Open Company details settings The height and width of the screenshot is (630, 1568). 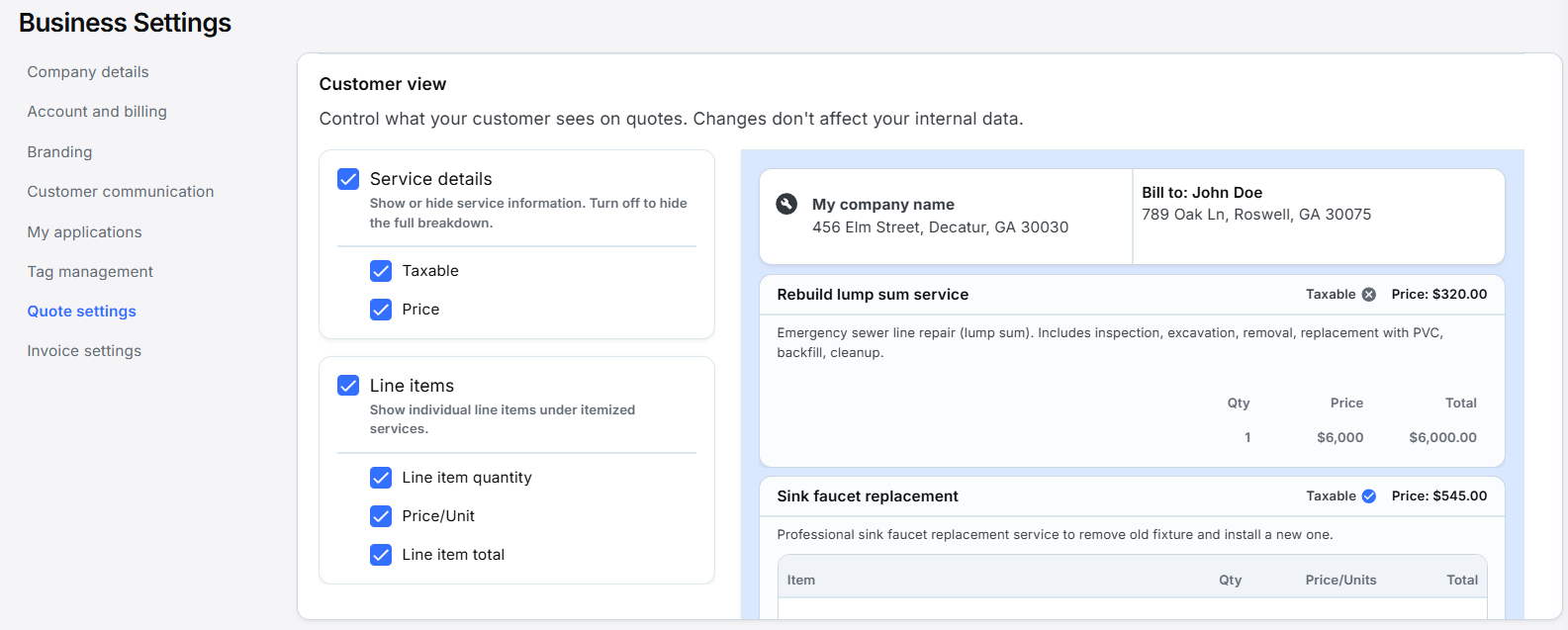click(88, 72)
